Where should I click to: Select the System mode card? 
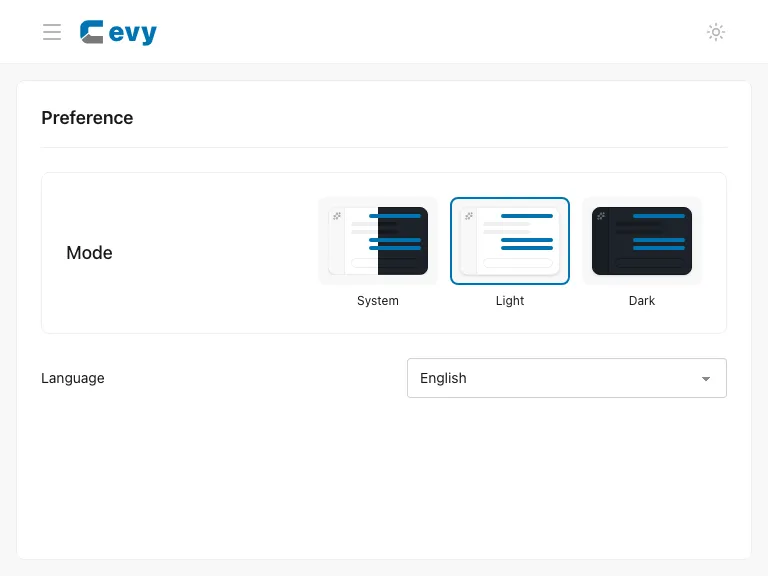[x=378, y=241]
